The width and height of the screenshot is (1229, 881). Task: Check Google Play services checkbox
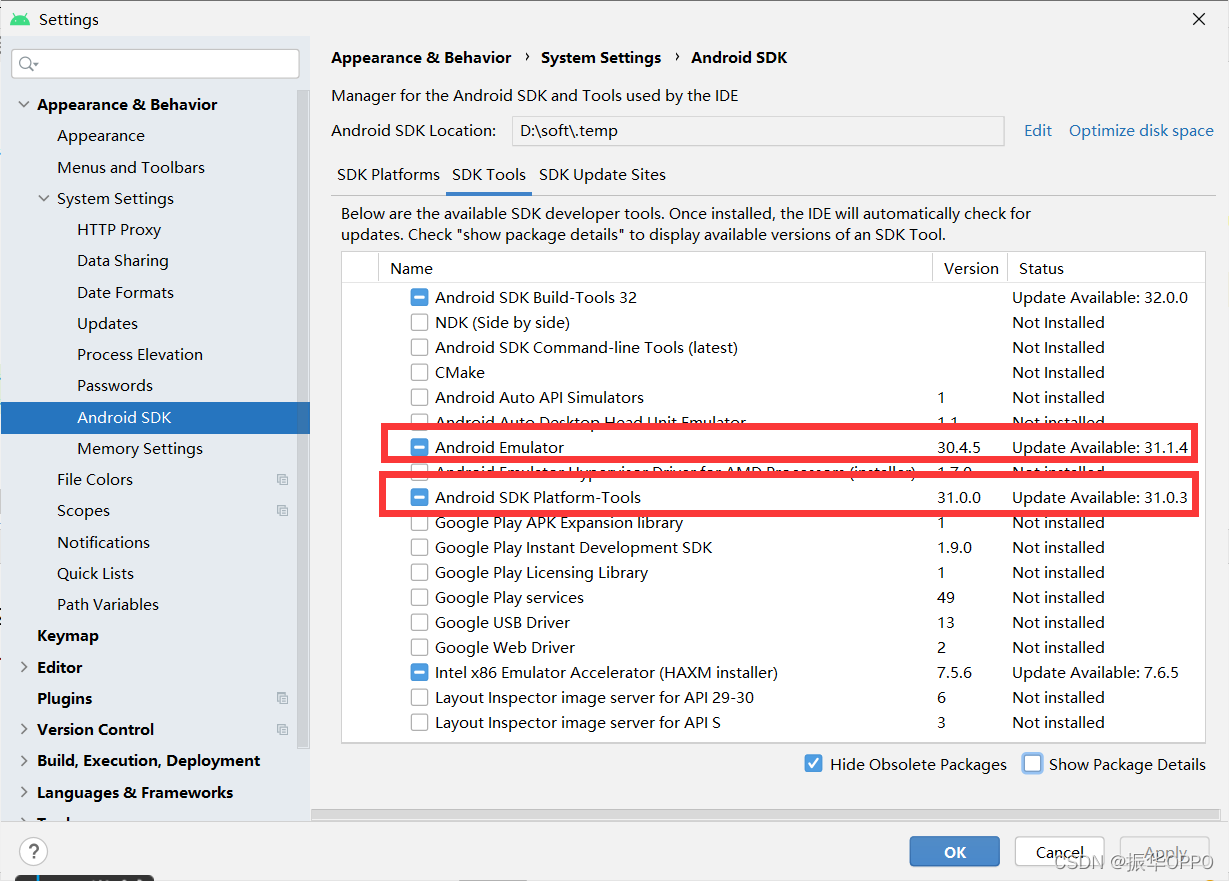(419, 597)
